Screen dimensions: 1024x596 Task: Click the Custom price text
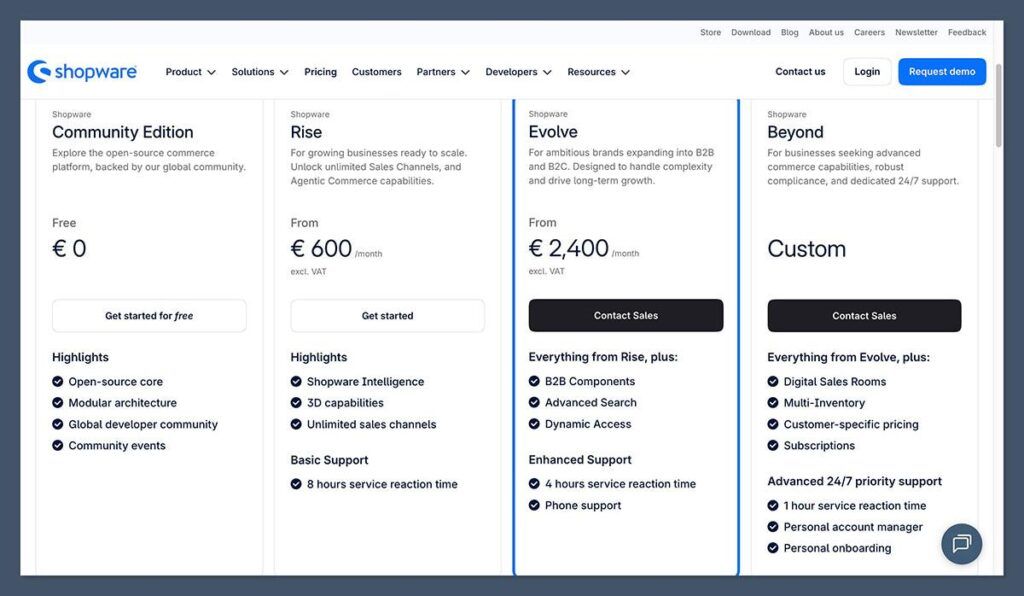[x=807, y=249]
